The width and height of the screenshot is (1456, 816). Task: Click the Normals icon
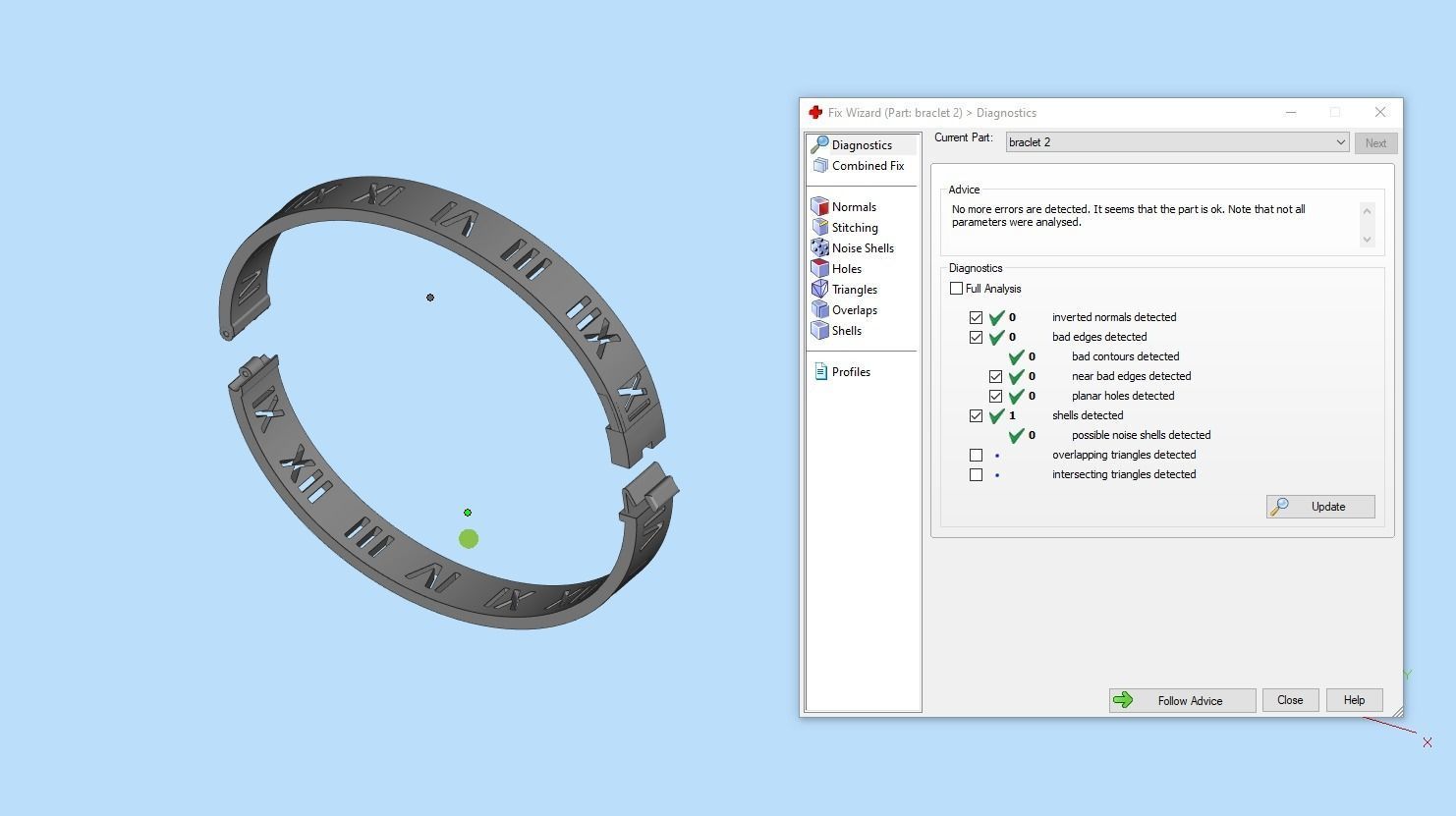[x=820, y=206]
